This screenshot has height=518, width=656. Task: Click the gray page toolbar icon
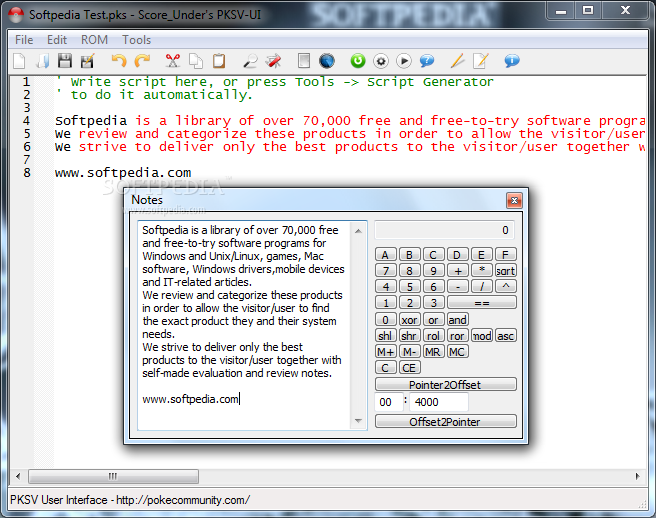[x=304, y=61]
